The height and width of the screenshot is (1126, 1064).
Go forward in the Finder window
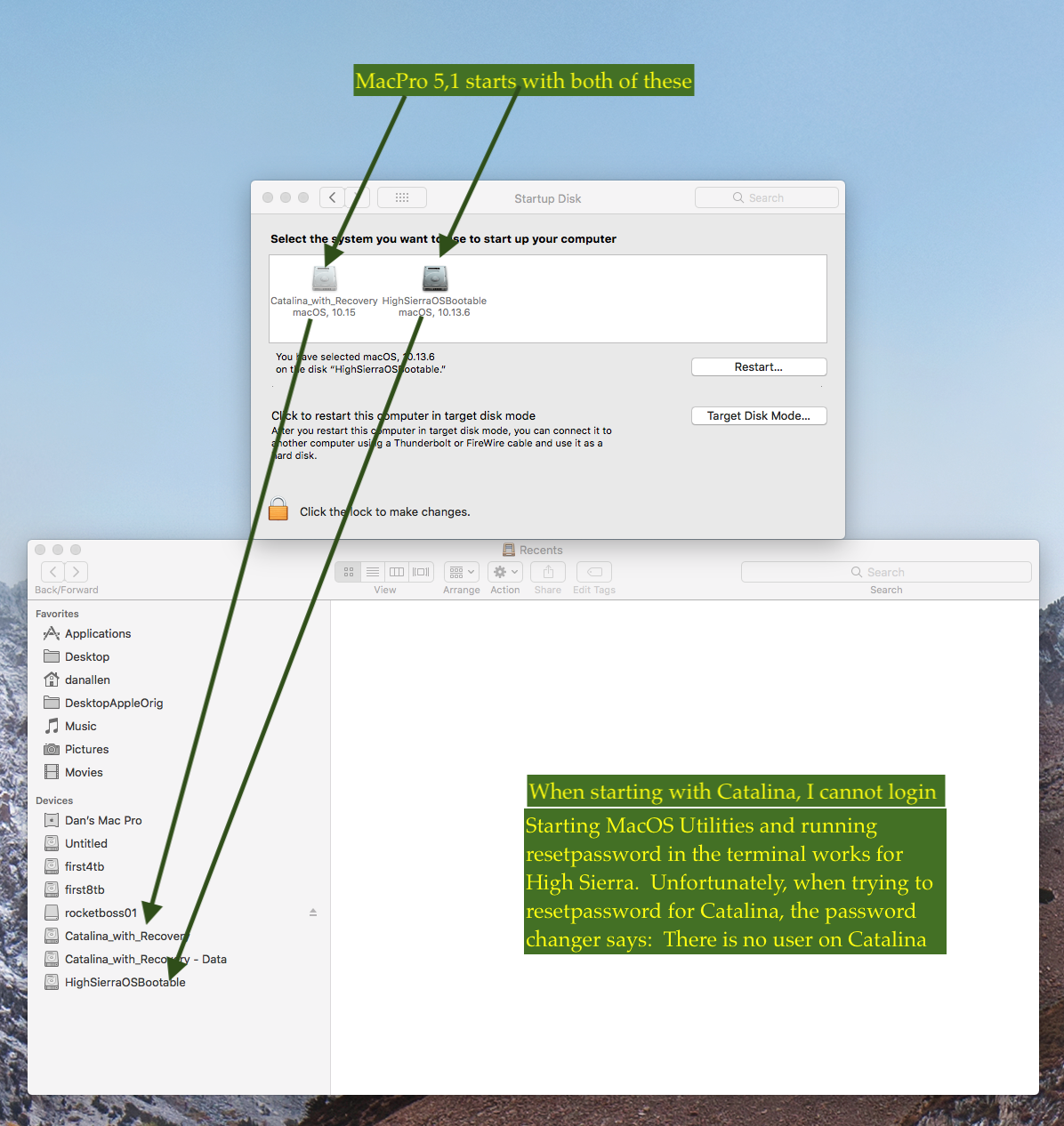coord(77,572)
